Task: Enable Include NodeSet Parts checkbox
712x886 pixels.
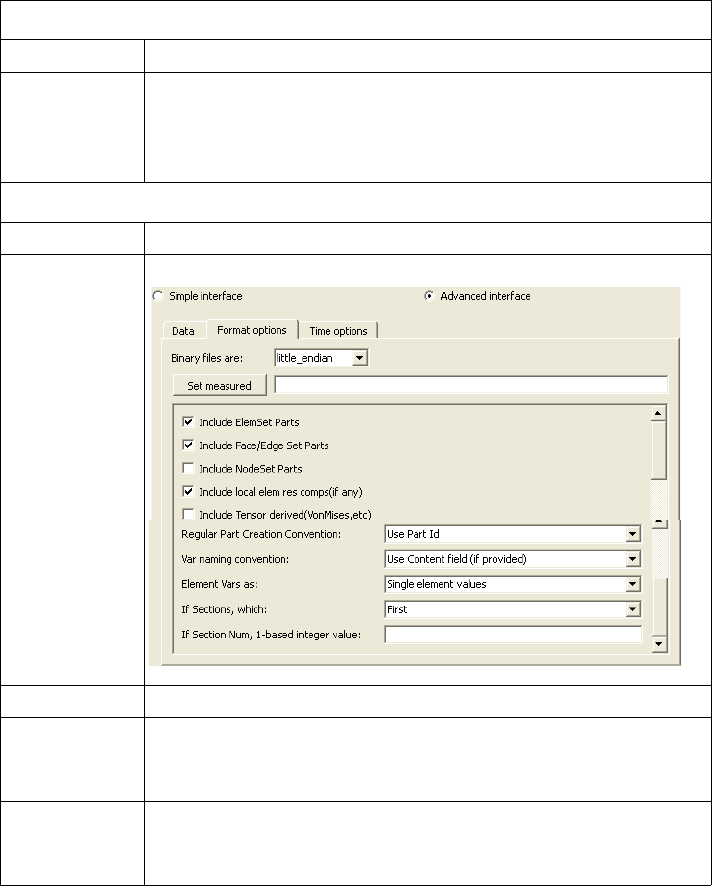Action: (188, 468)
